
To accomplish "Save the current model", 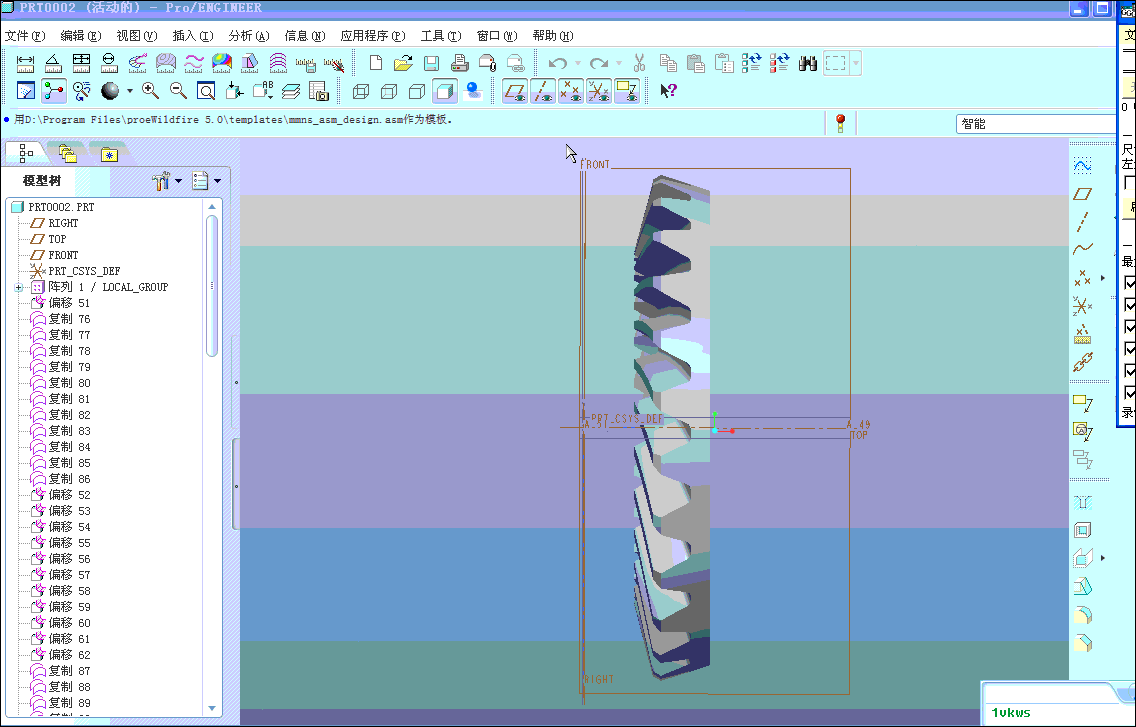I will [x=432, y=63].
